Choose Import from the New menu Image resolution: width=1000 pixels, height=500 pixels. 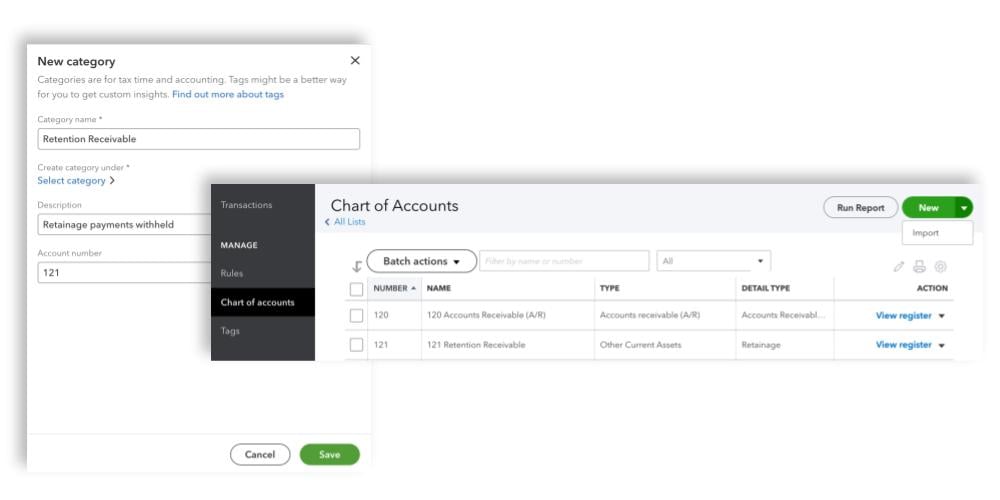click(926, 233)
